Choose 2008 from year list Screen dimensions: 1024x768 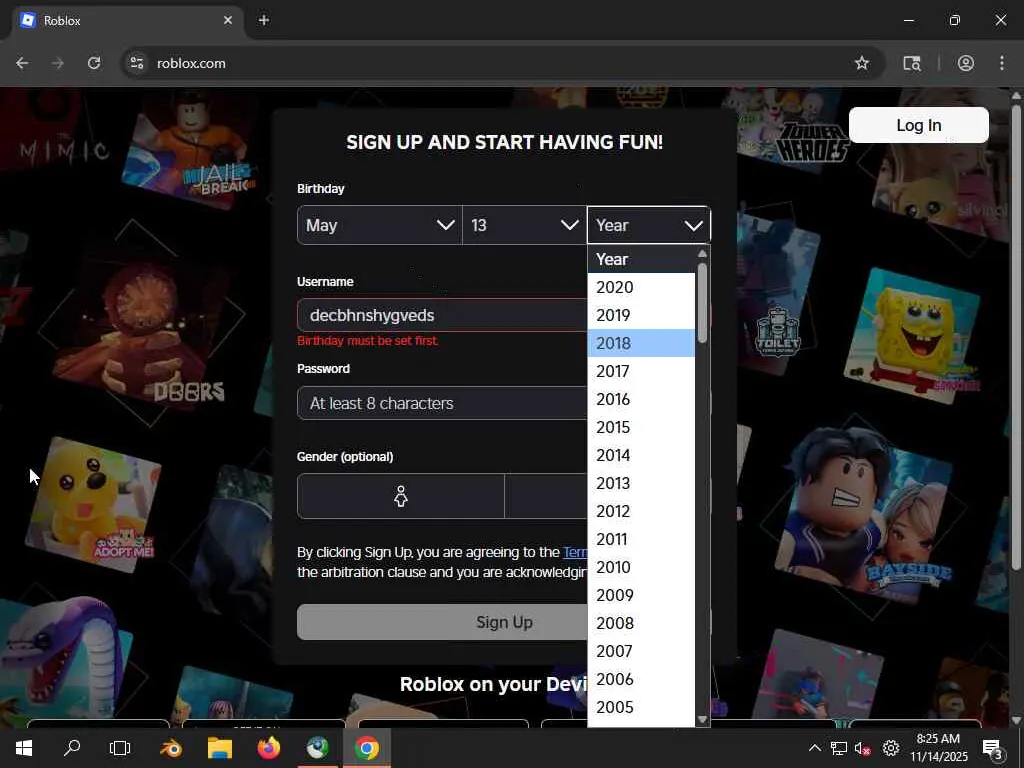coord(641,623)
